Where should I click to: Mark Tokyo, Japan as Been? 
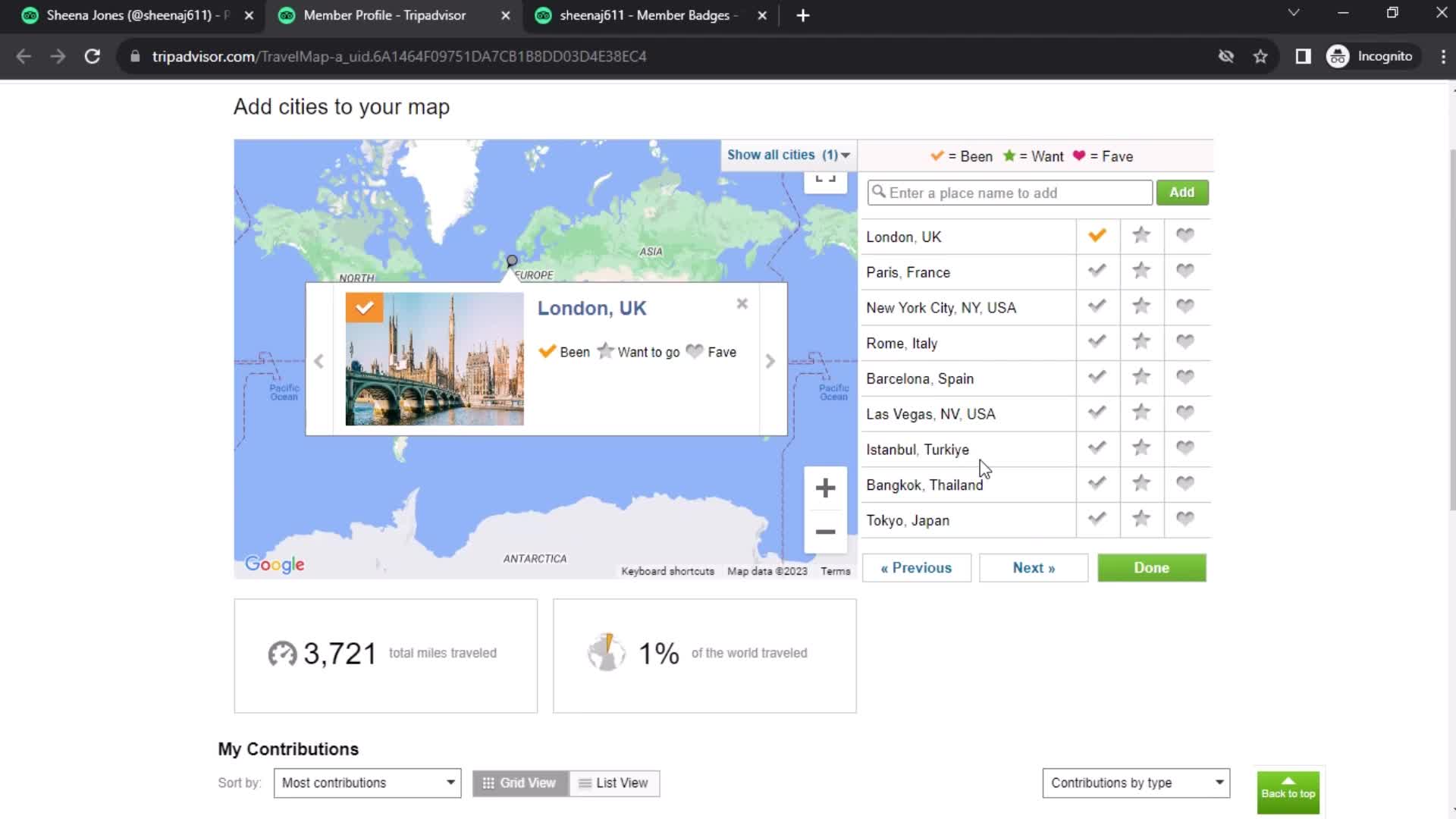(x=1097, y=519)
